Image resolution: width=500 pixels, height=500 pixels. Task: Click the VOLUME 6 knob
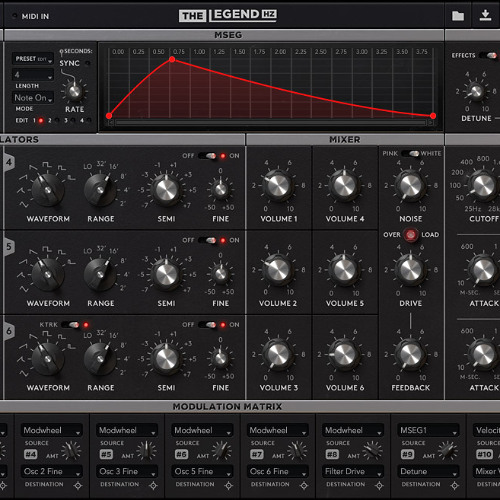[344, 354]
